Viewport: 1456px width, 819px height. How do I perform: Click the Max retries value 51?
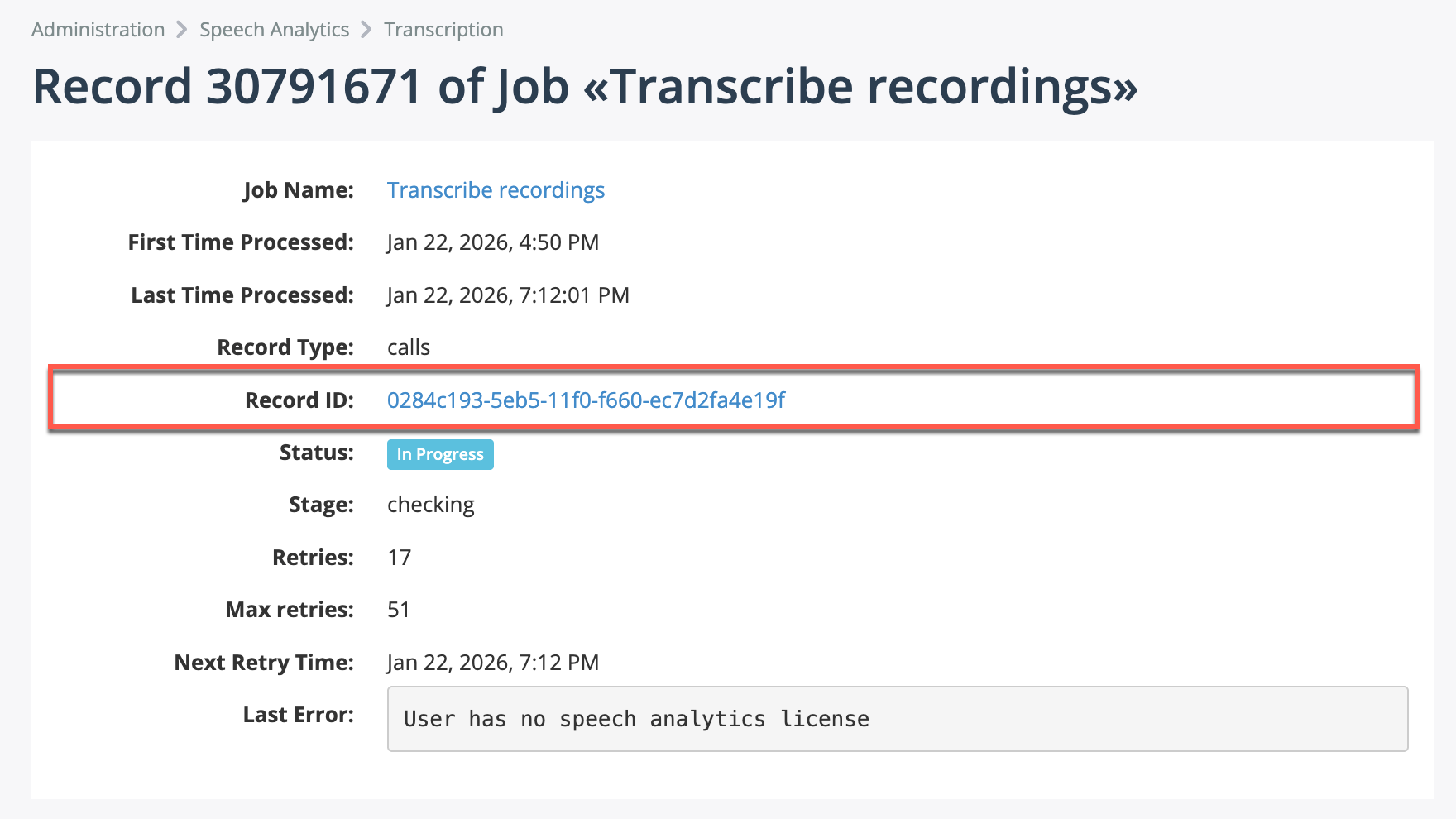[x=399, y=610]
